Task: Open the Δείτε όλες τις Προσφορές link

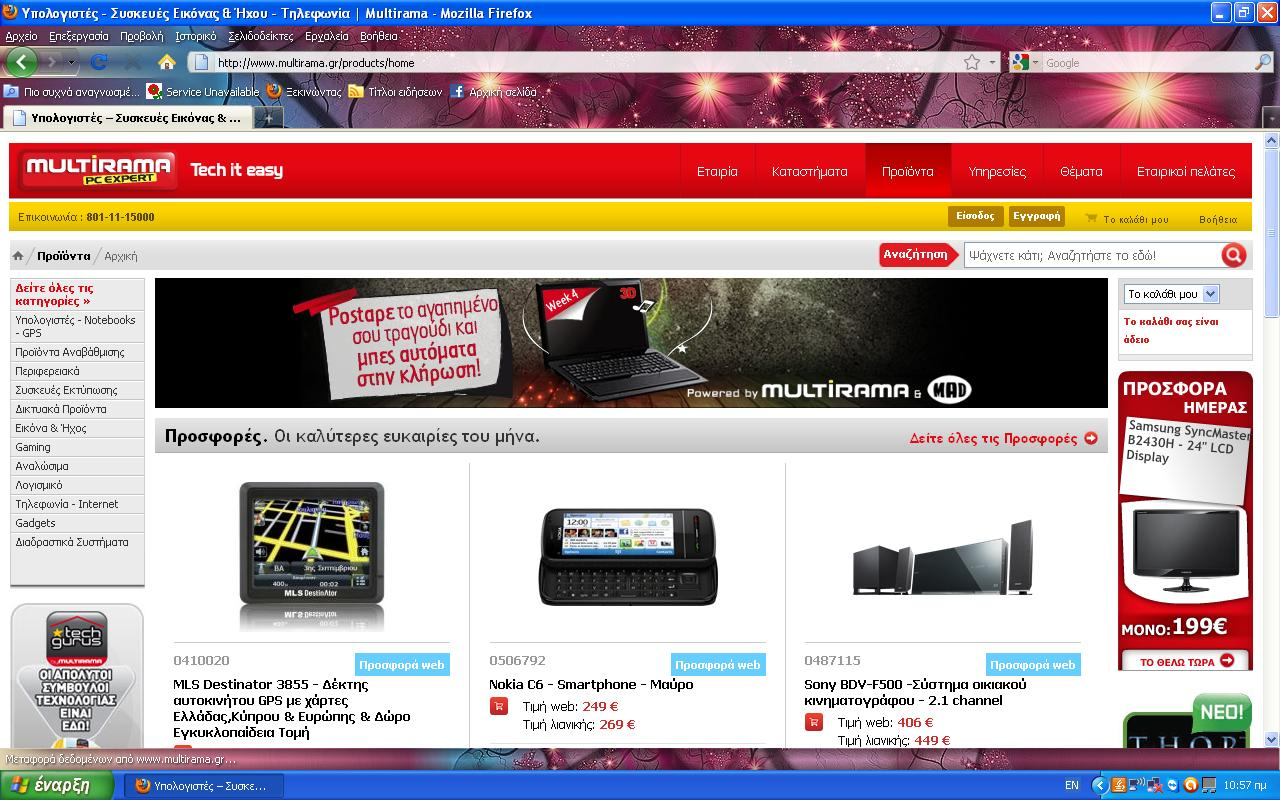Action: point(1003,438)
